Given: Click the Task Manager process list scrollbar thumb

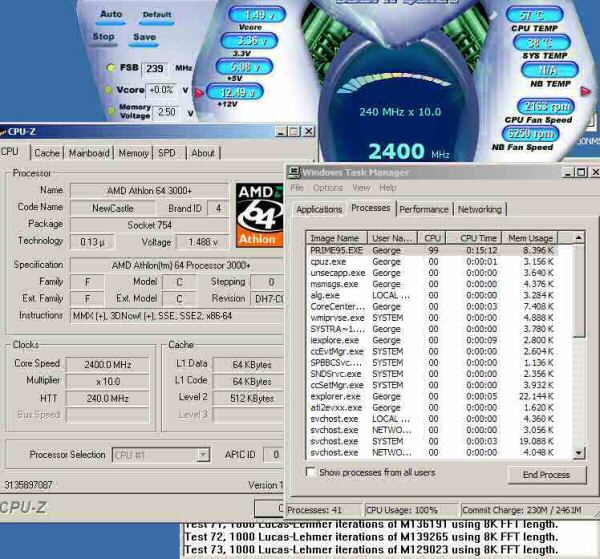Looking at the screenshot, I should pos(579,291).
